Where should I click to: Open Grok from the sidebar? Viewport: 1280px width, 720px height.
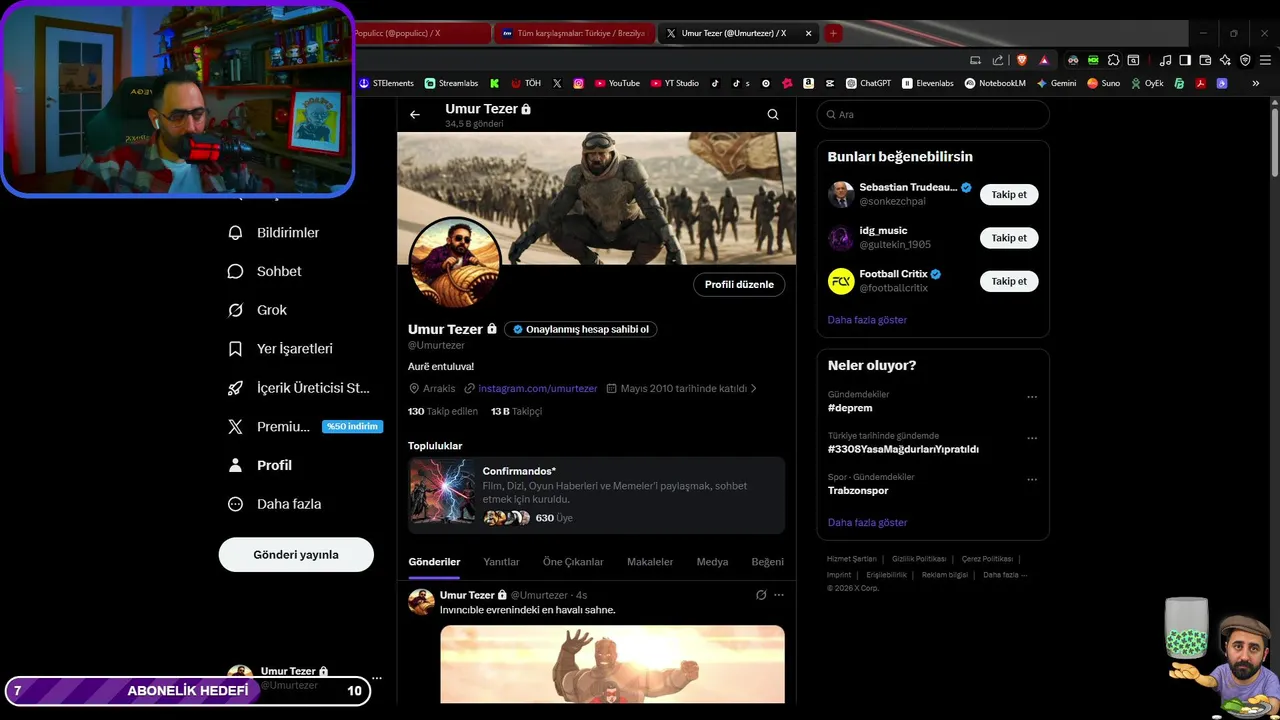[258, 310]
